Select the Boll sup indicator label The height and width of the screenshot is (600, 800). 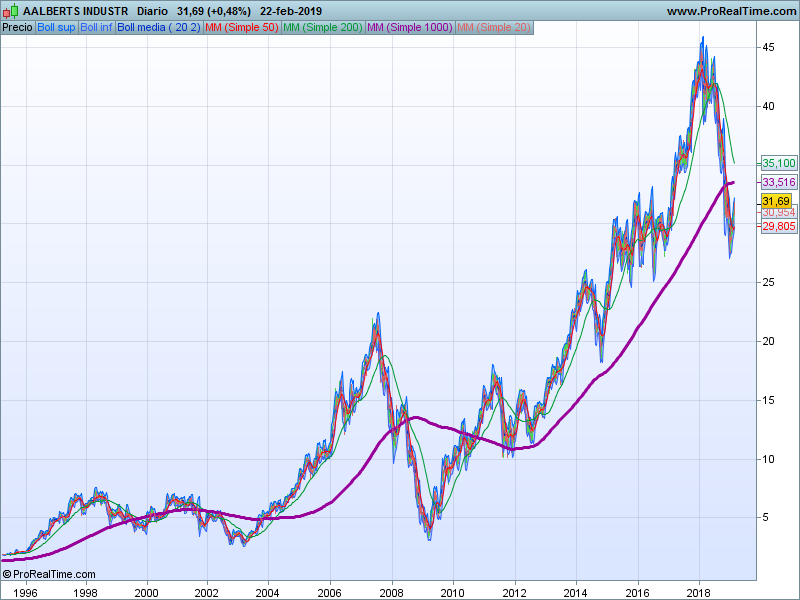(57, 28)
